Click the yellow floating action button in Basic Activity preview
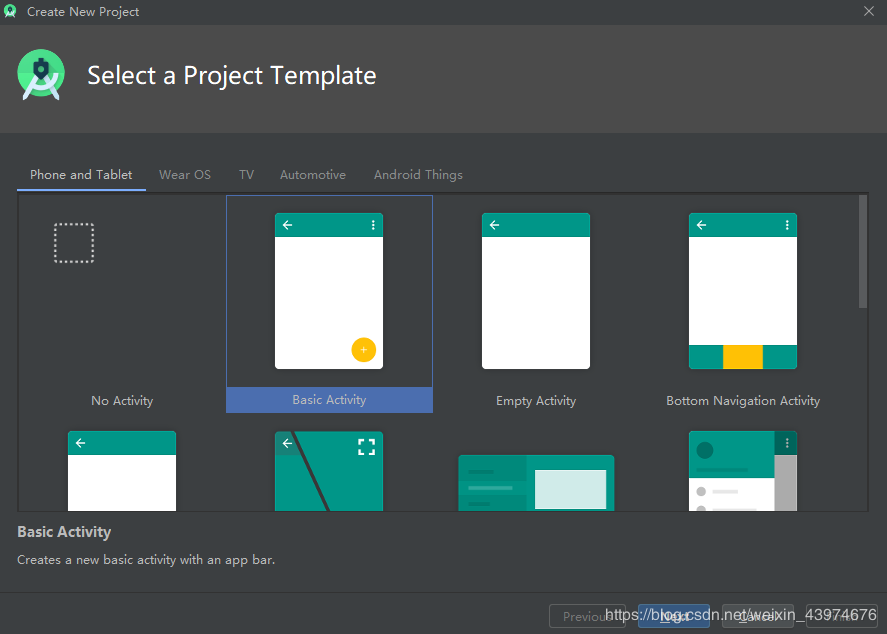 [363, 350]
